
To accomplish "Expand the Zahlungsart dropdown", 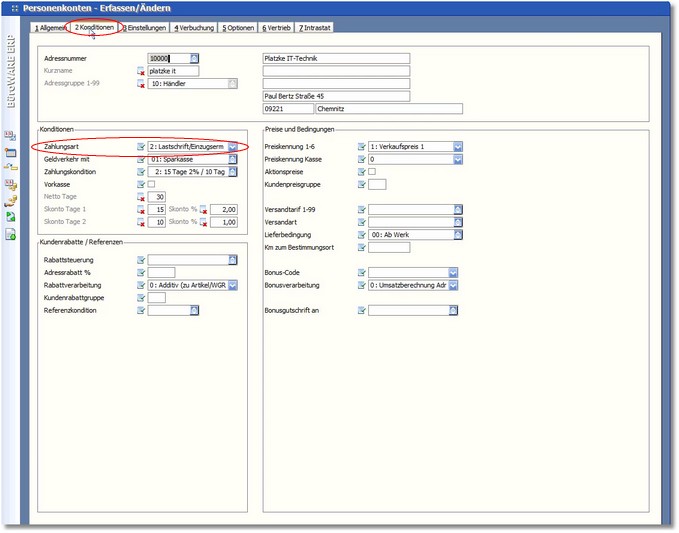I will (x=232, y=147).
